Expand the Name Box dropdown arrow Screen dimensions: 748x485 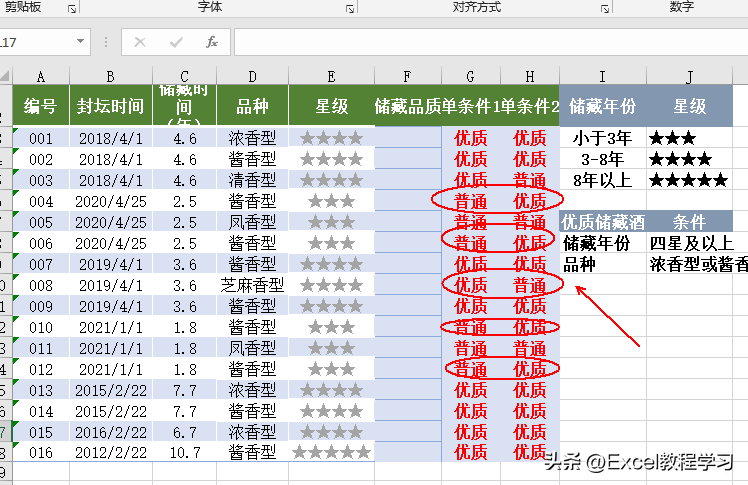[80, 41]
